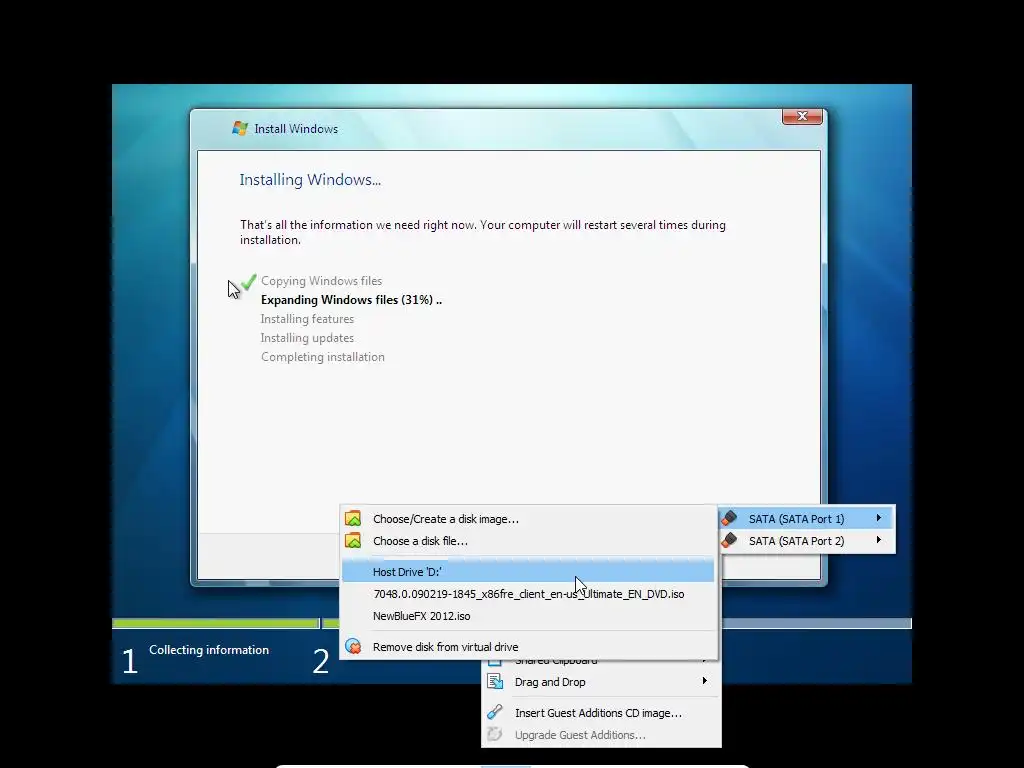Click the Insert Guest Additions CD icon

tap(495, 712)
